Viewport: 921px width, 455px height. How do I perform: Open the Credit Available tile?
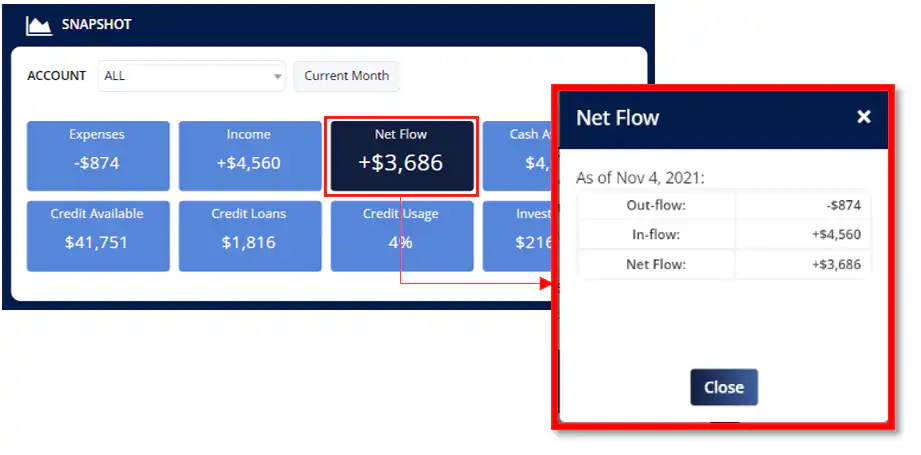(x=97, y=235)
